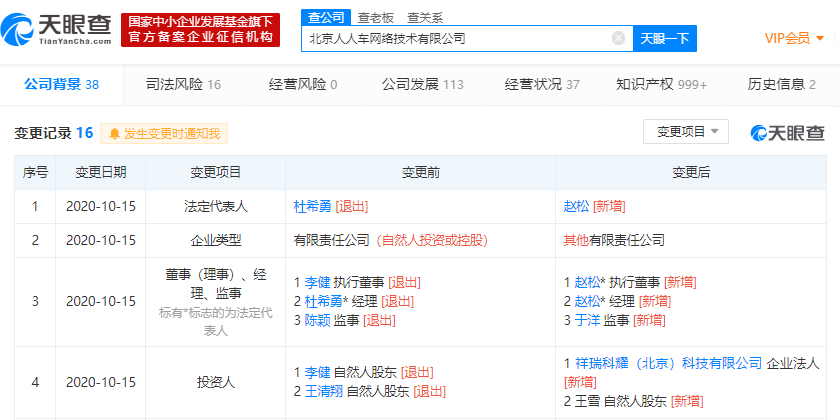Open 赵松 link in 法定代表人 row

(x=576, y=206)
